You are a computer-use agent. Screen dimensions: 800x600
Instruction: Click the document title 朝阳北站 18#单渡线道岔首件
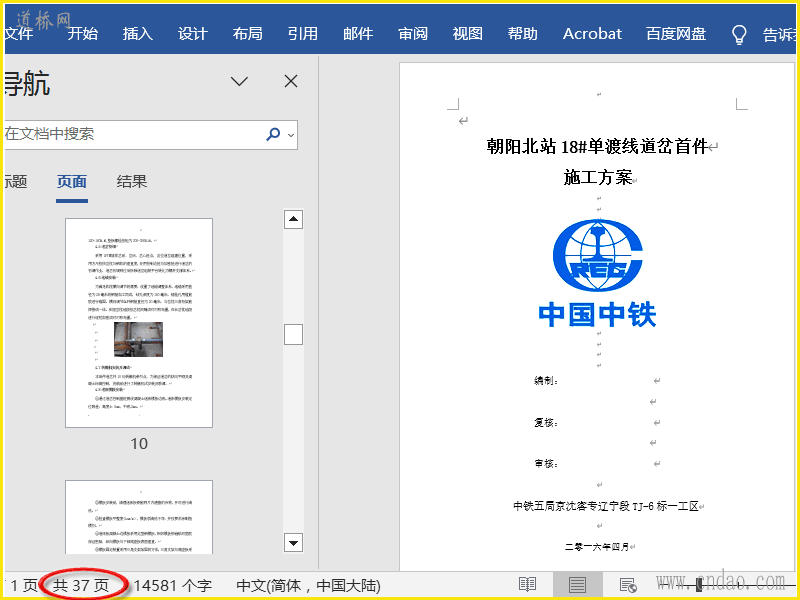[597, 147]
